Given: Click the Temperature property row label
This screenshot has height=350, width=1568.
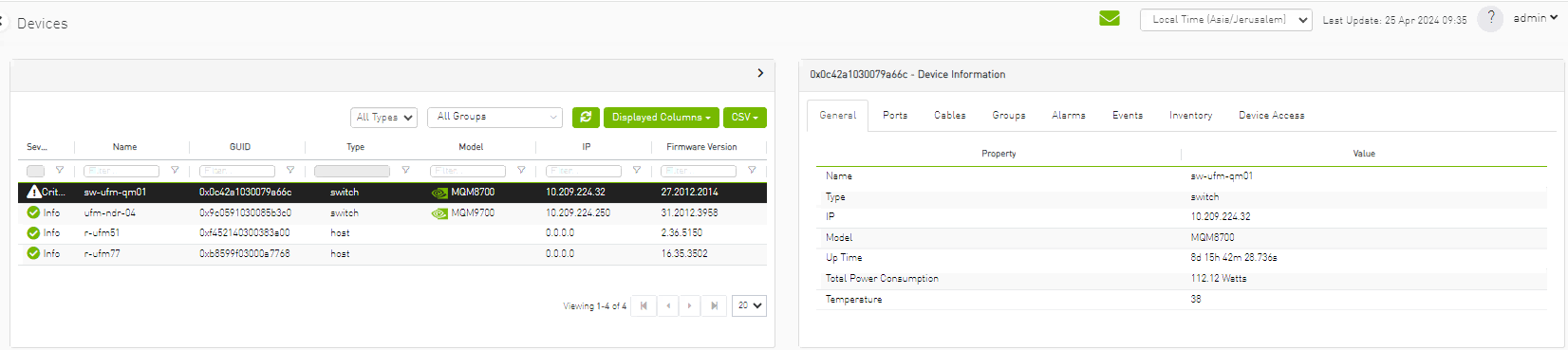Looking at the screenshot, I should pyautogui.click(x=853, y=299).
